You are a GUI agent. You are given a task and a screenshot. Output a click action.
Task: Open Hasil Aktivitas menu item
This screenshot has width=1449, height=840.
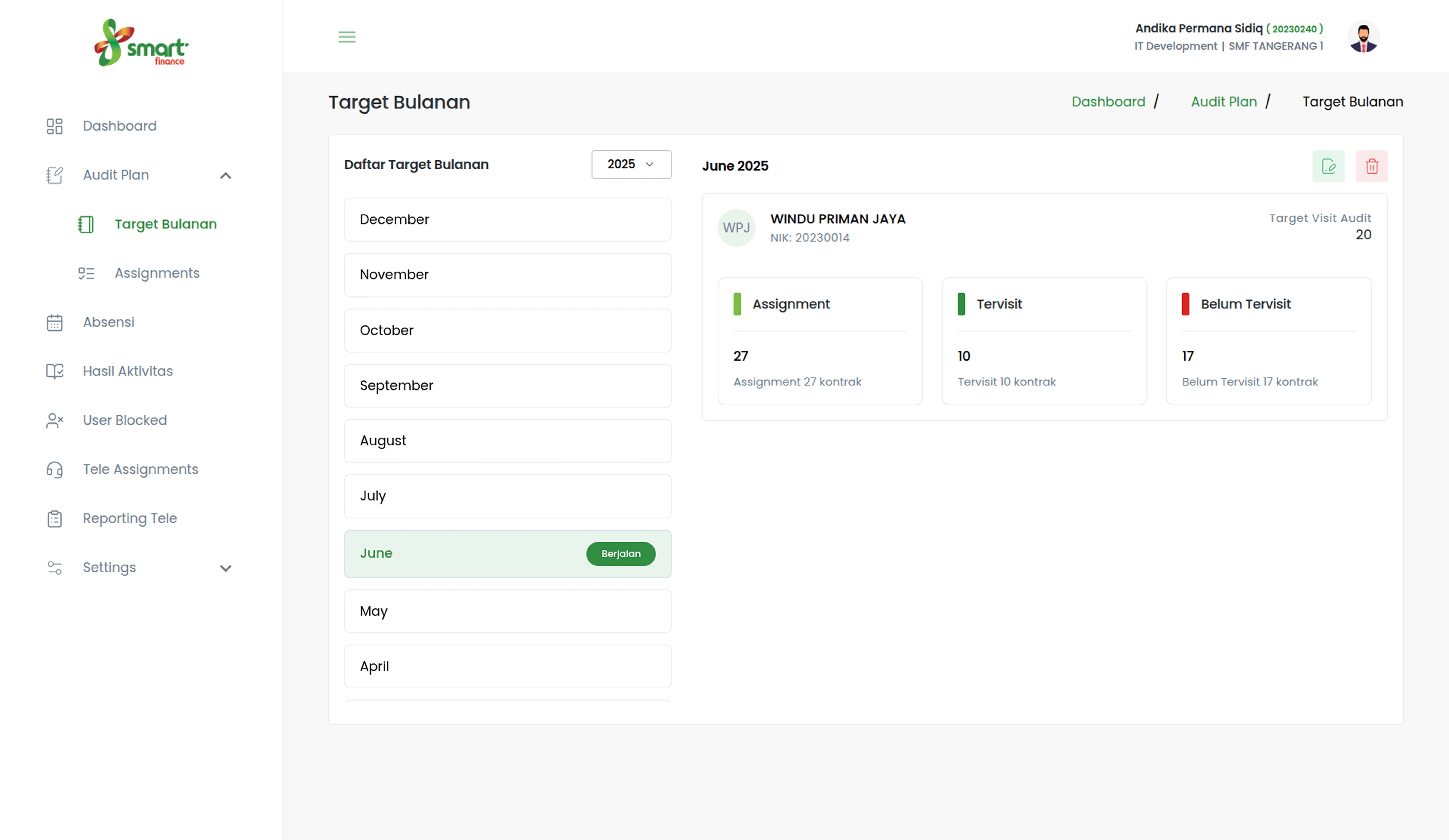128,372
